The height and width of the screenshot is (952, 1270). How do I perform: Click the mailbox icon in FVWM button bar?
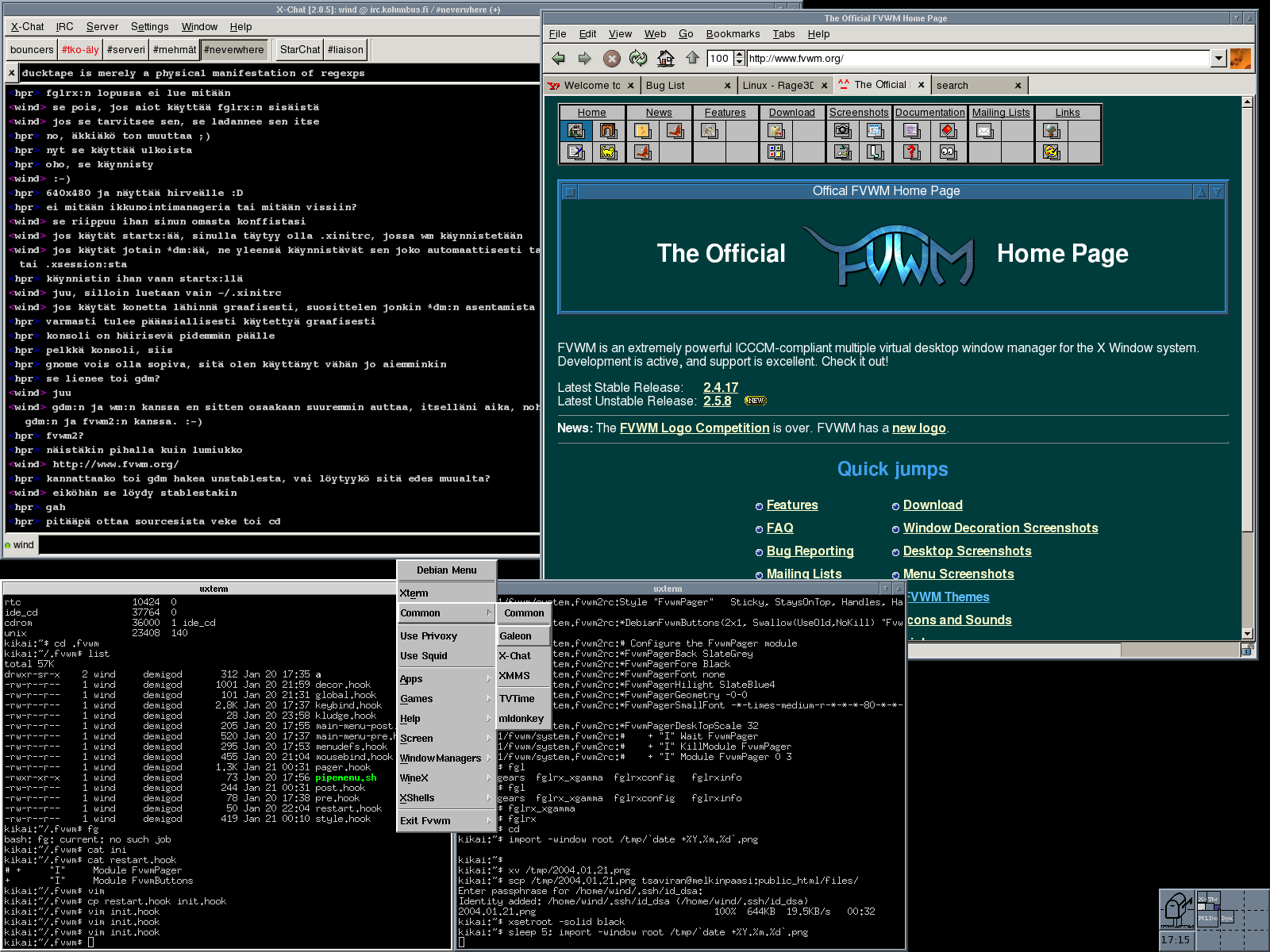1176,909
